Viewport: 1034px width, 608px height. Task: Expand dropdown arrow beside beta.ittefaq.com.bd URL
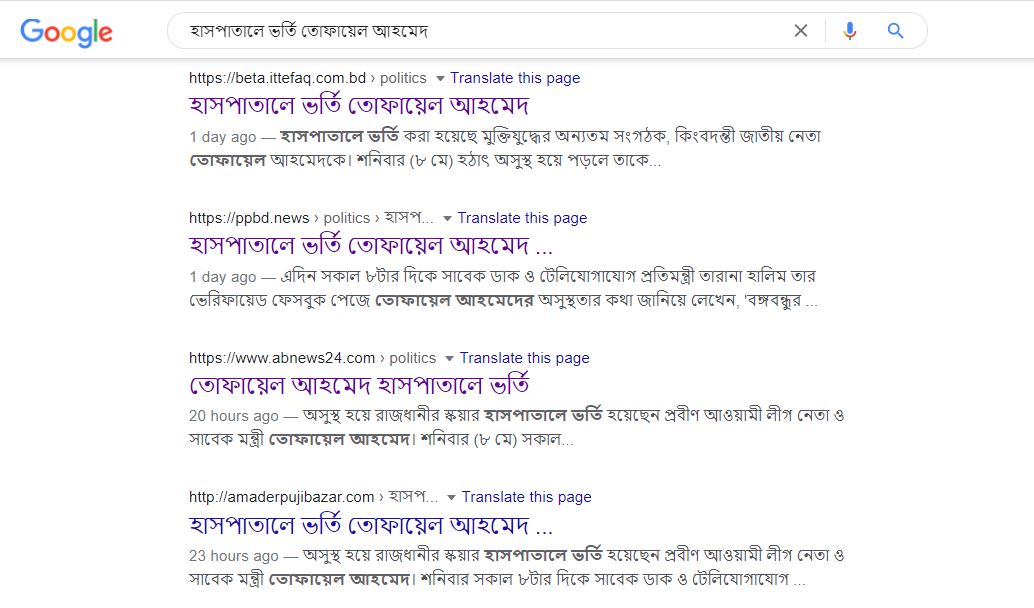[439, 79]
